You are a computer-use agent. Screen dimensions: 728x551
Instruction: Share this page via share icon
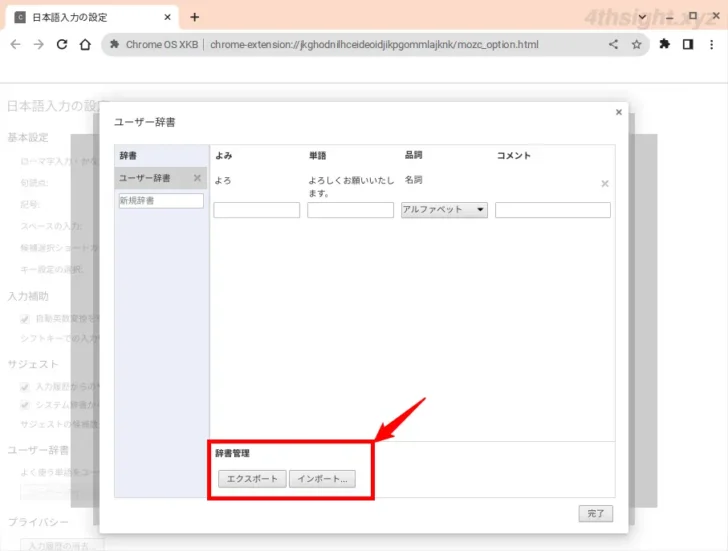(x=613, y=44)
